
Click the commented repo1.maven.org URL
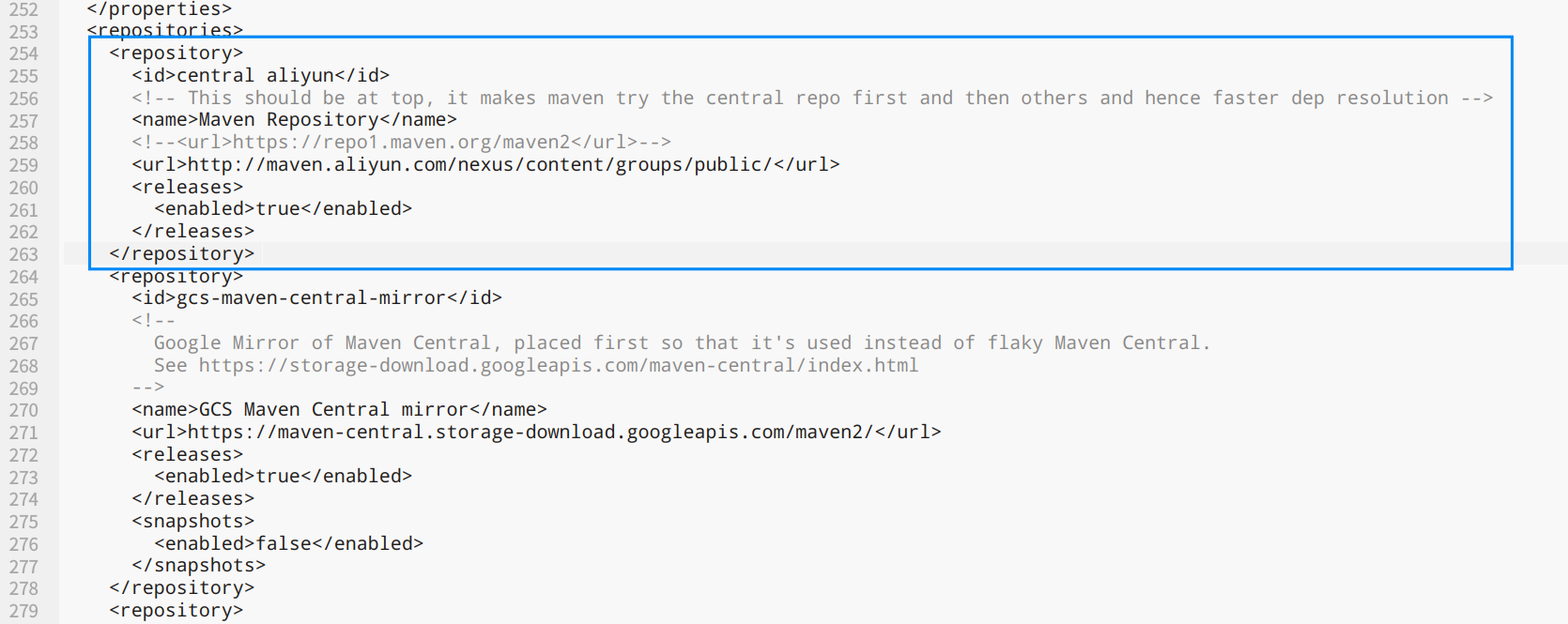[401, 143]
